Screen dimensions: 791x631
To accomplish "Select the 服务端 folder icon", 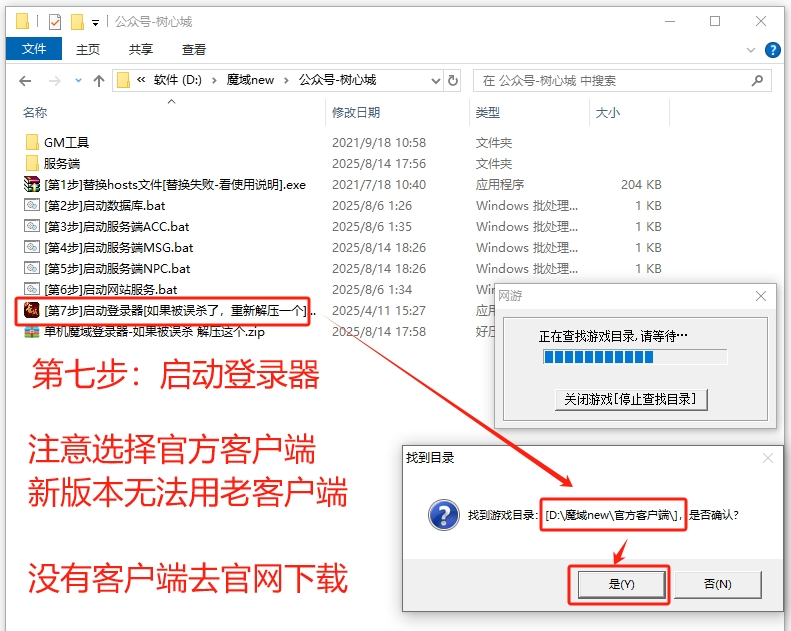I will pyautogui.click(x=32, y=163).
